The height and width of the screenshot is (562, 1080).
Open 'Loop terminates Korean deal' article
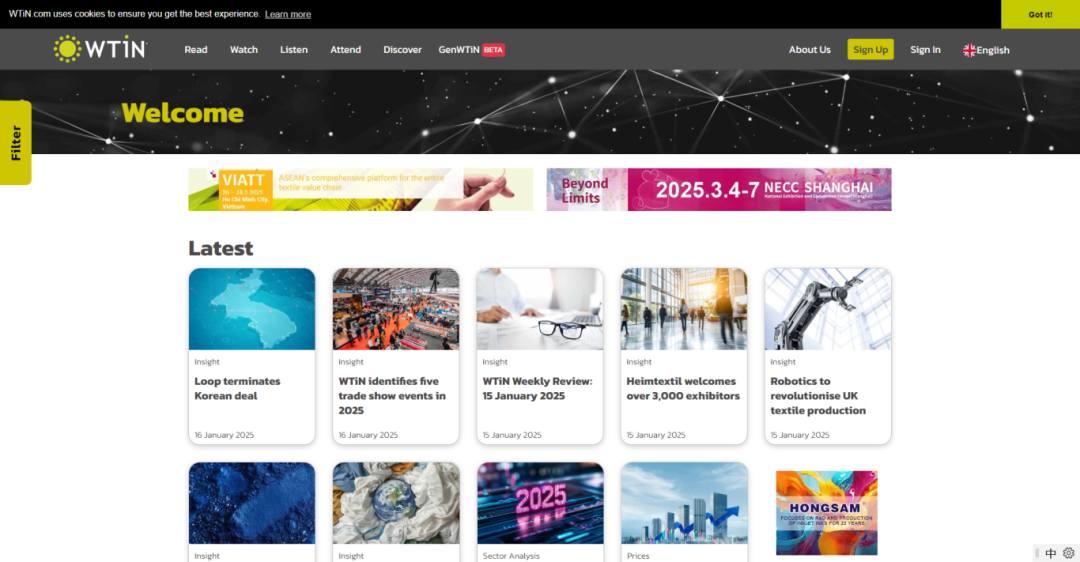click(237, 388)
